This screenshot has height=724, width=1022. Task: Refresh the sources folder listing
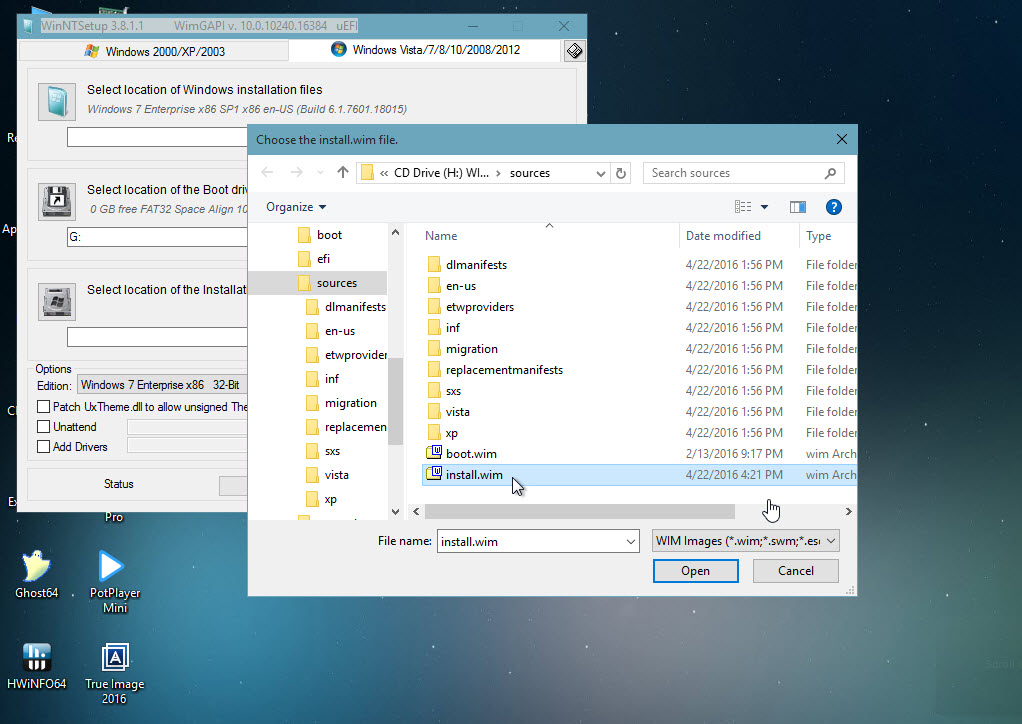click(621, 172)
